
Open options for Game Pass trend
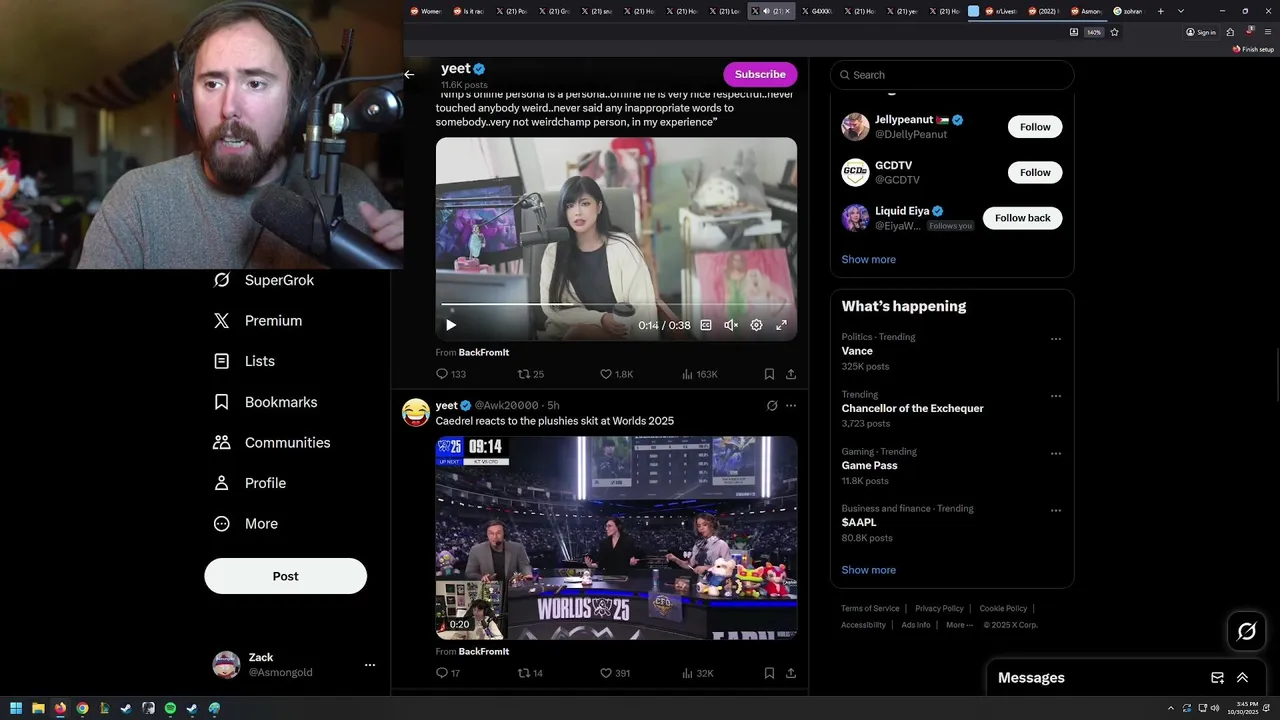coord(1056,453)
